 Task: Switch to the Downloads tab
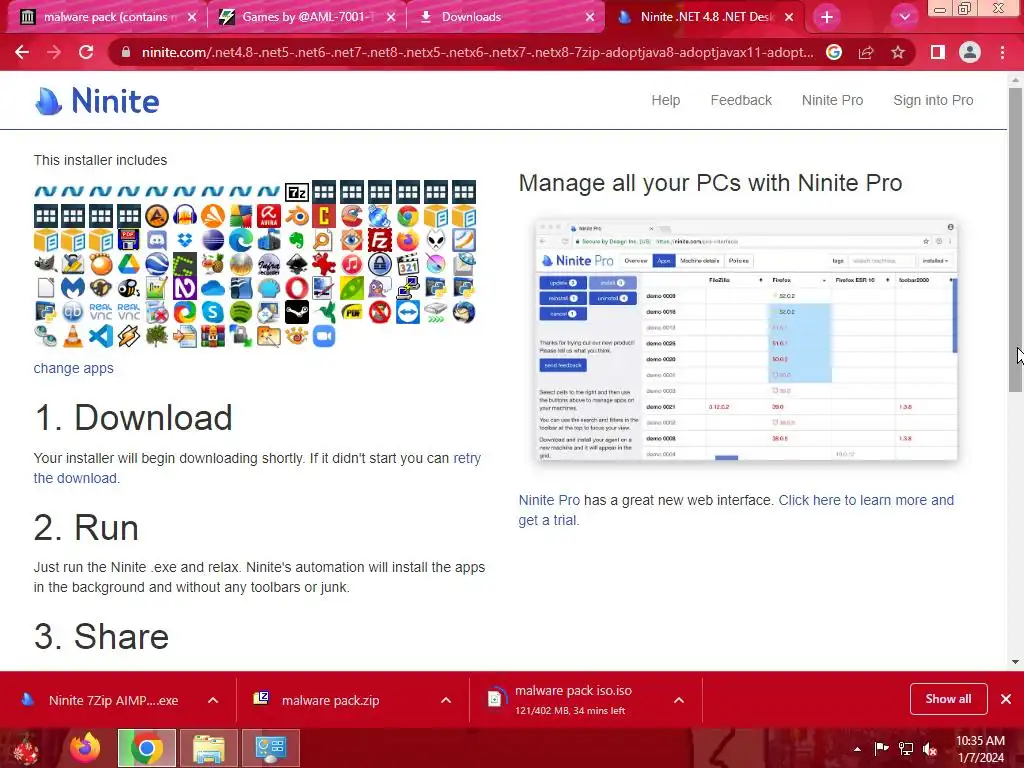503,17
